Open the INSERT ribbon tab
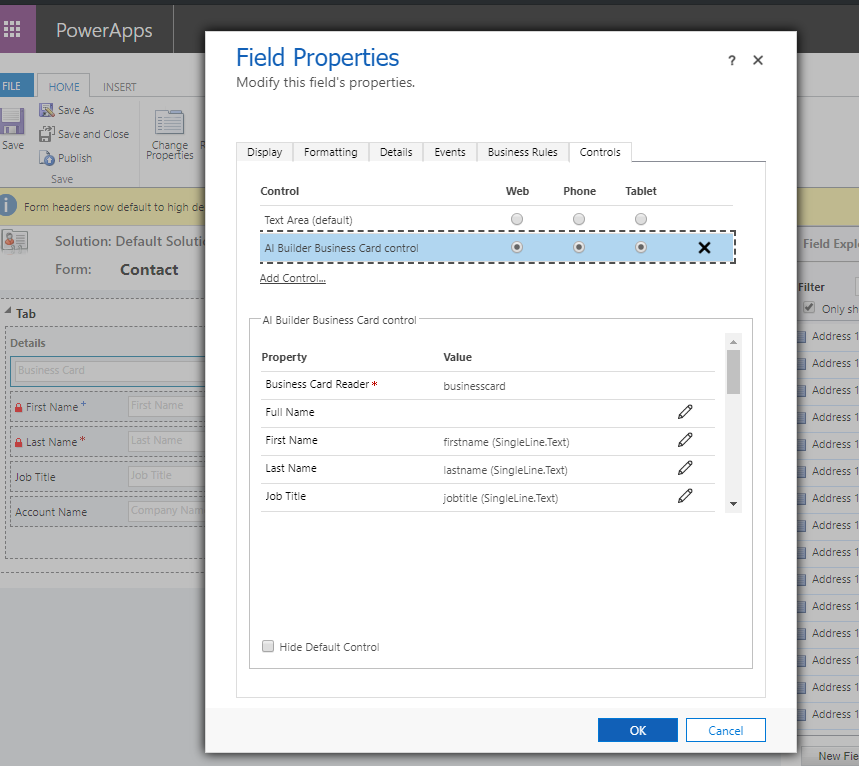 119,86
